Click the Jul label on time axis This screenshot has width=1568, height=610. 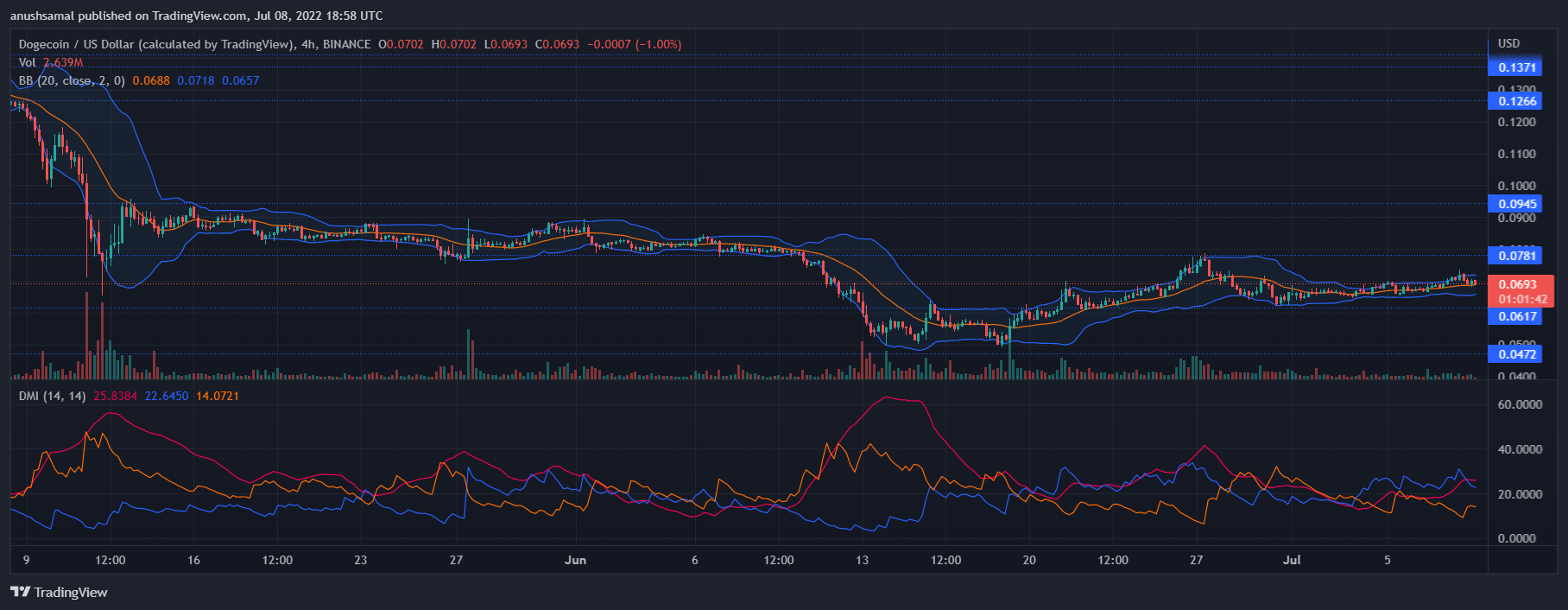(x=1292, y=560)
